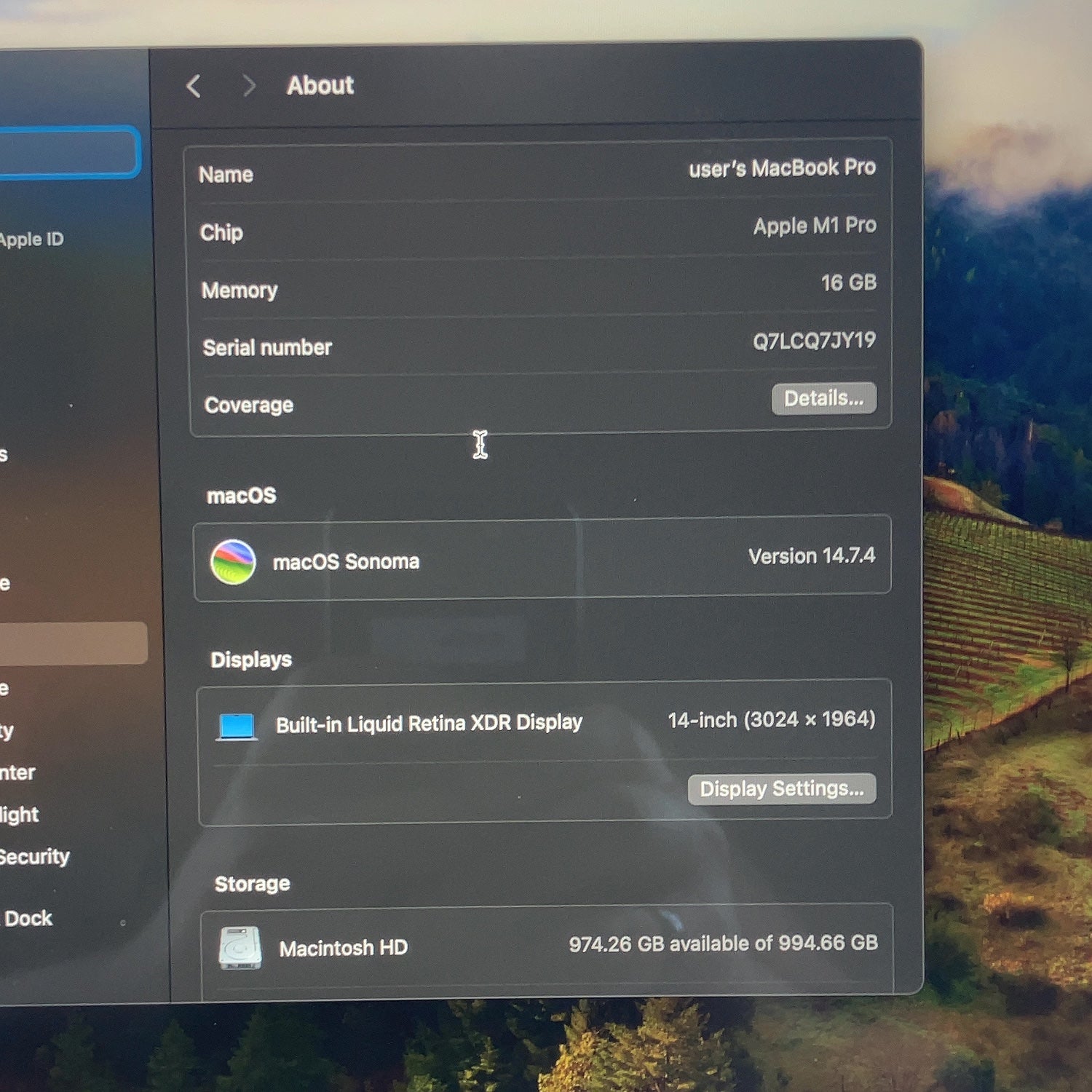Click the built-in display laptop icon
Image resolution: width=1092 pixels, height=1092 pixels.
tap(237, 727)
